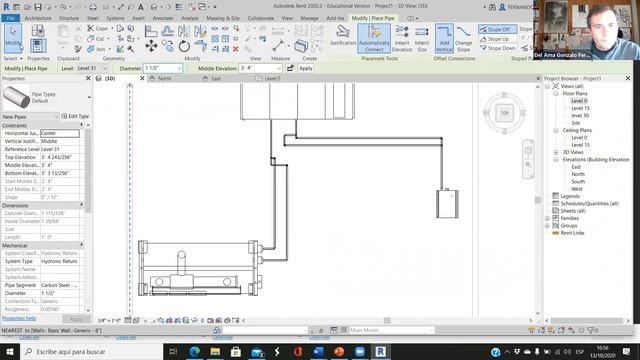Open the Properties help link
This screenshot has width=640, height=360.
click(x=19, y=318)
